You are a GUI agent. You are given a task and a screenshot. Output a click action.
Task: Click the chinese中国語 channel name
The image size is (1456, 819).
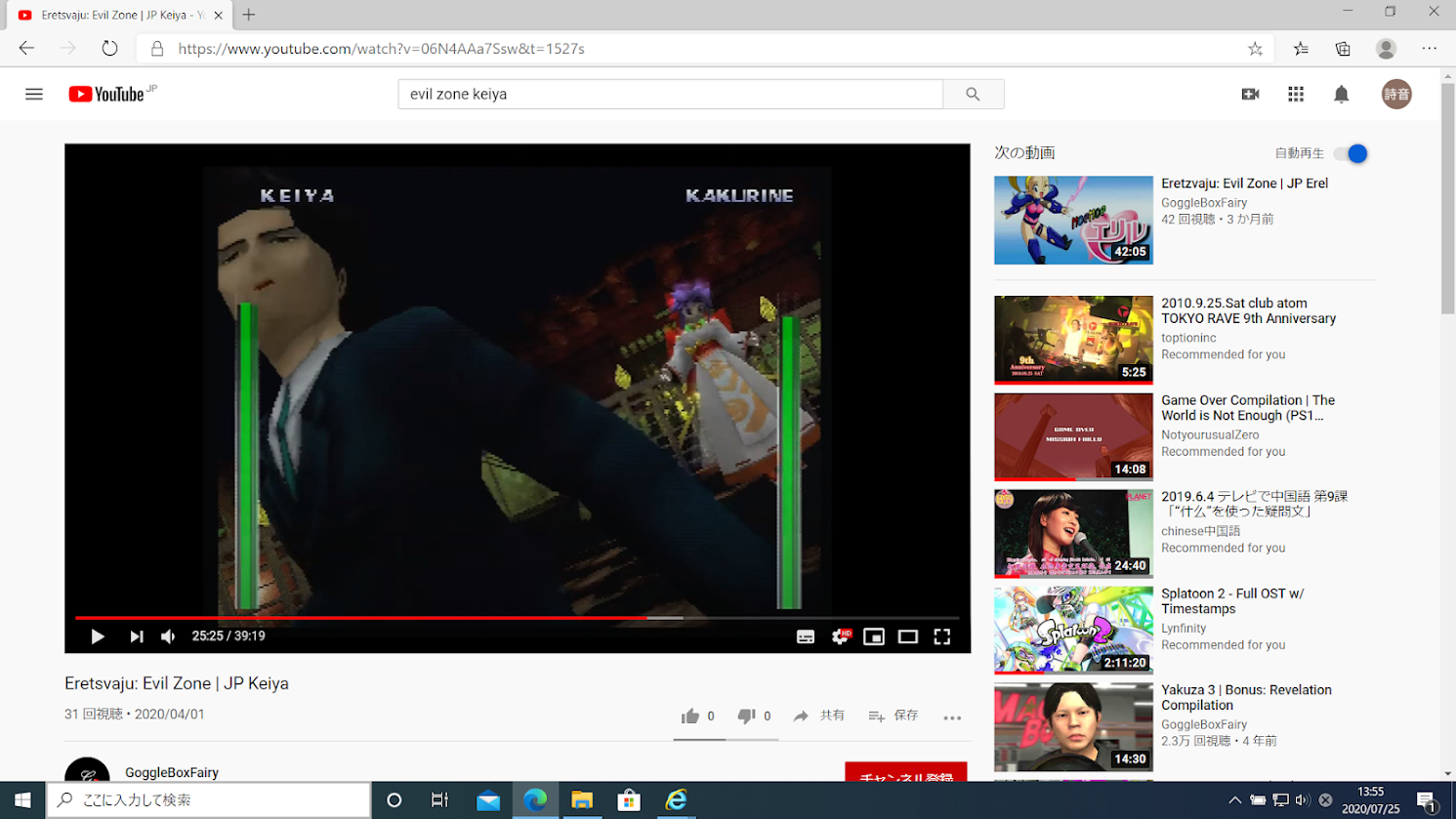(1201, 531)
